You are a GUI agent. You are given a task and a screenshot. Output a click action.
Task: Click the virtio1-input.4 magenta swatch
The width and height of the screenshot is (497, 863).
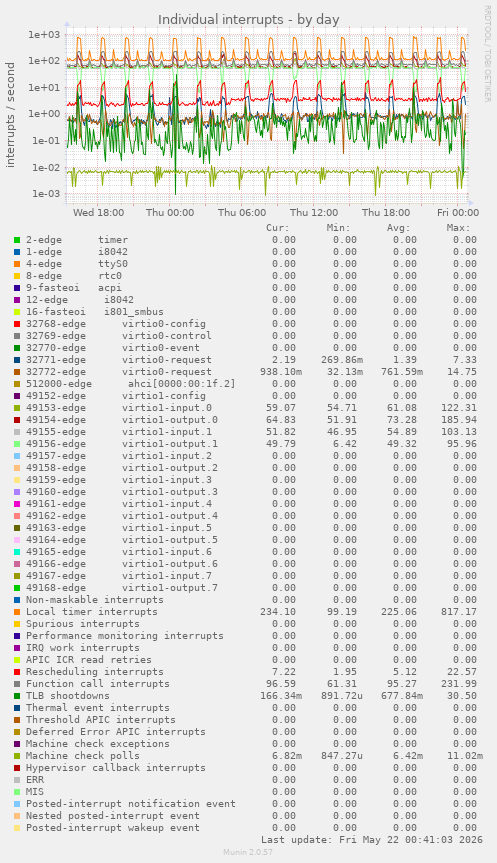17,504
